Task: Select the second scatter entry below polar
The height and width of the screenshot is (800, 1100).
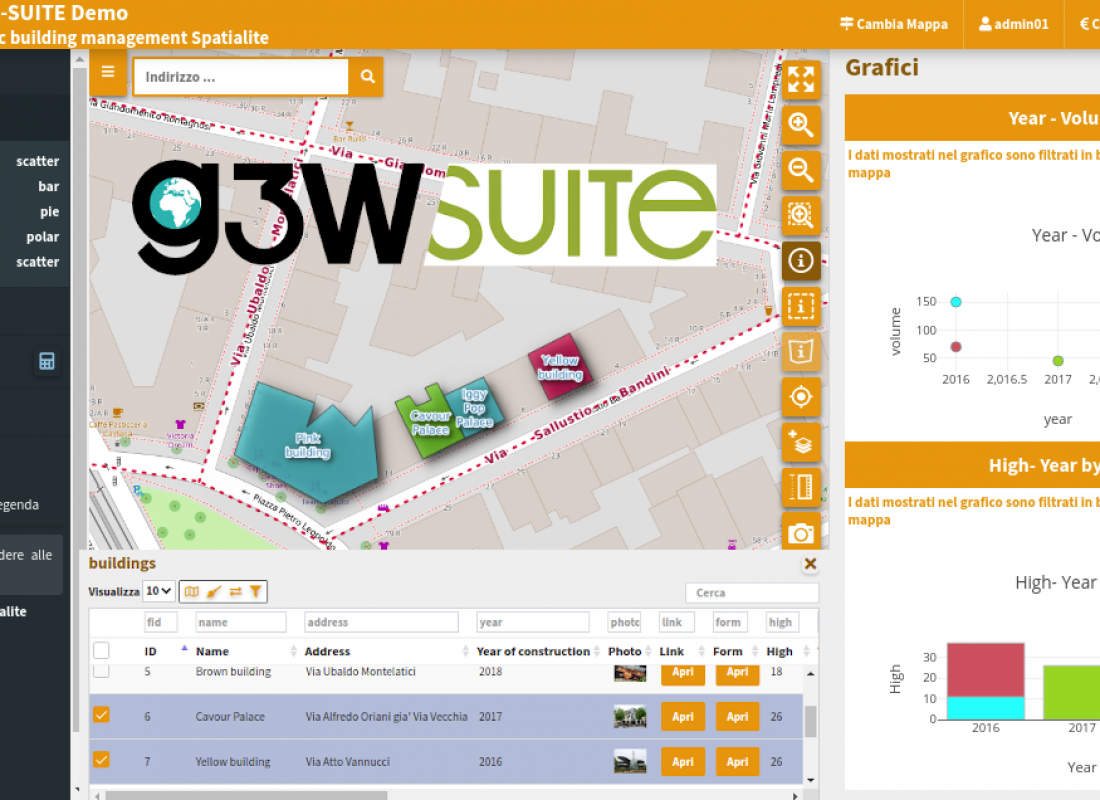Action: coord(37,262)
